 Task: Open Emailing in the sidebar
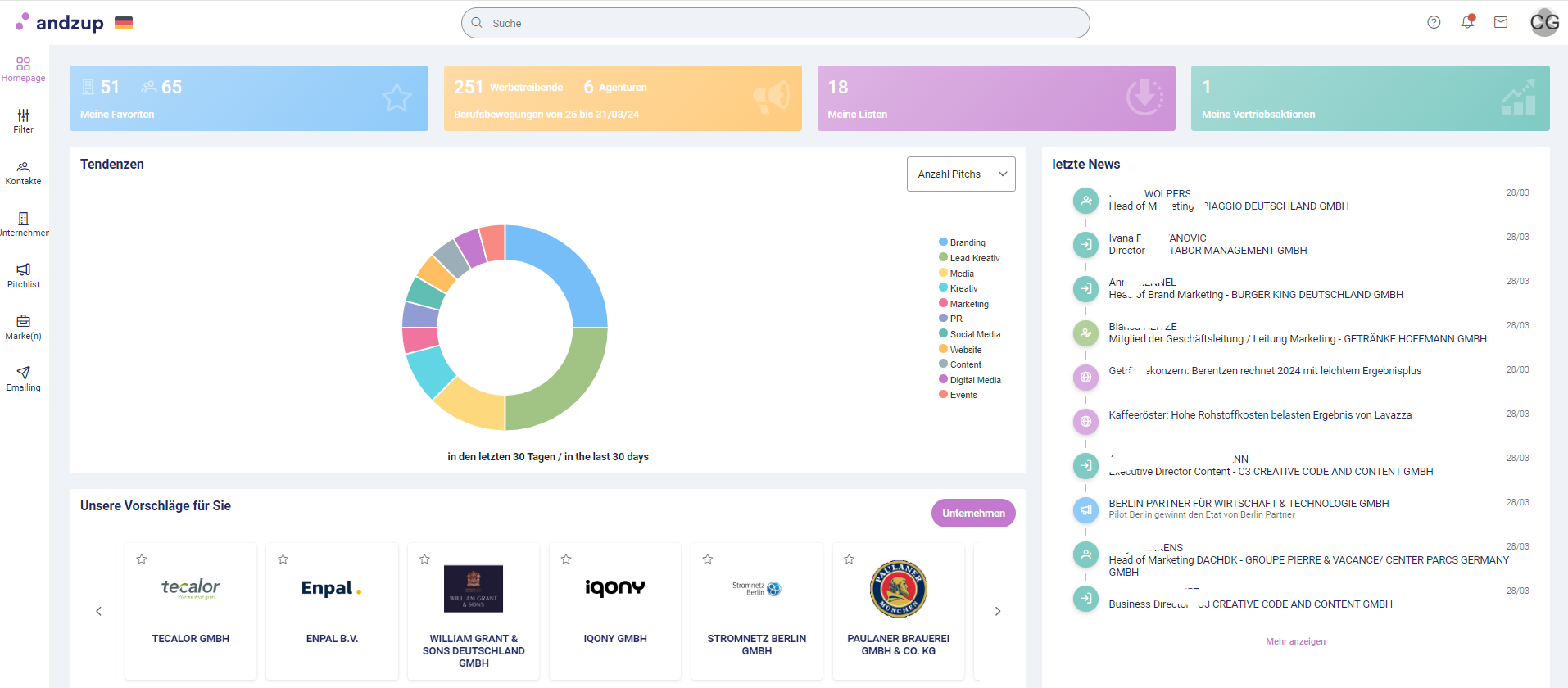click(x=23, y=379)
